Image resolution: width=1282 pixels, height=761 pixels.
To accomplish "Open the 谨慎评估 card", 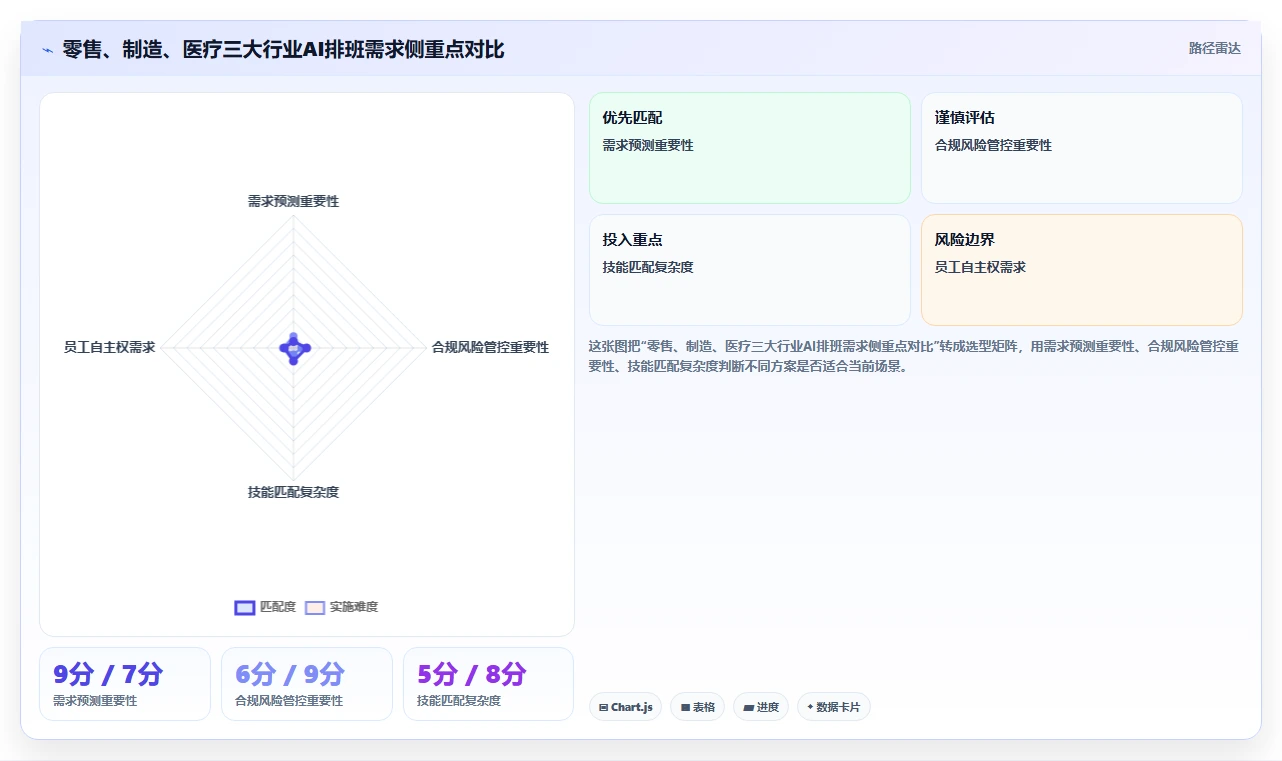I will pyautogui.click(x=1082, y=148).
